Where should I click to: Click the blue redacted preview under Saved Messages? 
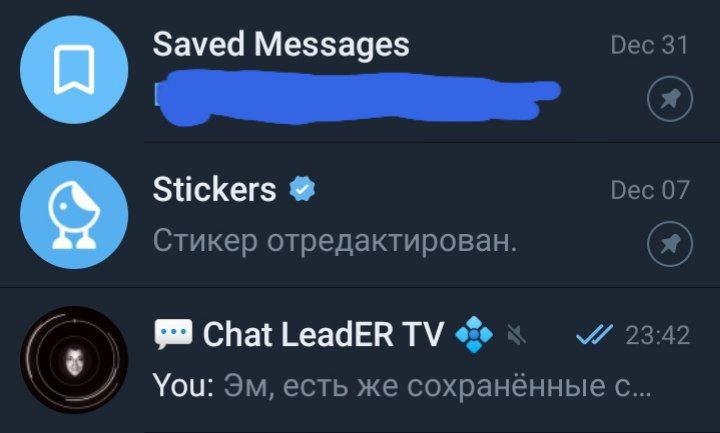pos(357,97)
